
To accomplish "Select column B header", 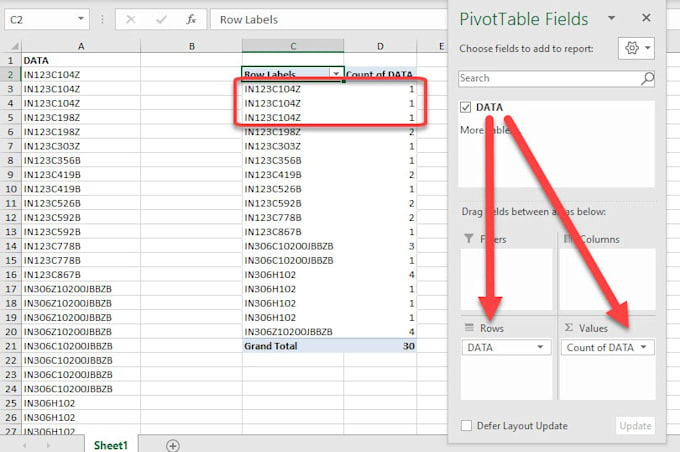I will pos(191,46).
